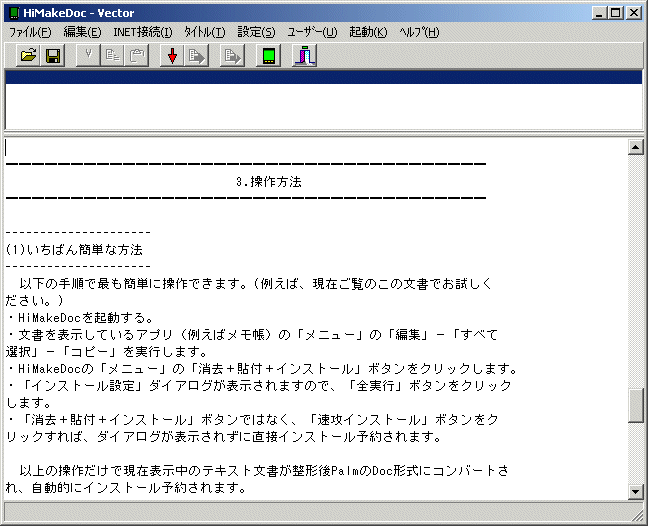Viewport: 648px width, 526px height.
Task: Open the ユーザー(U) menu
Action: coord(312,32)
